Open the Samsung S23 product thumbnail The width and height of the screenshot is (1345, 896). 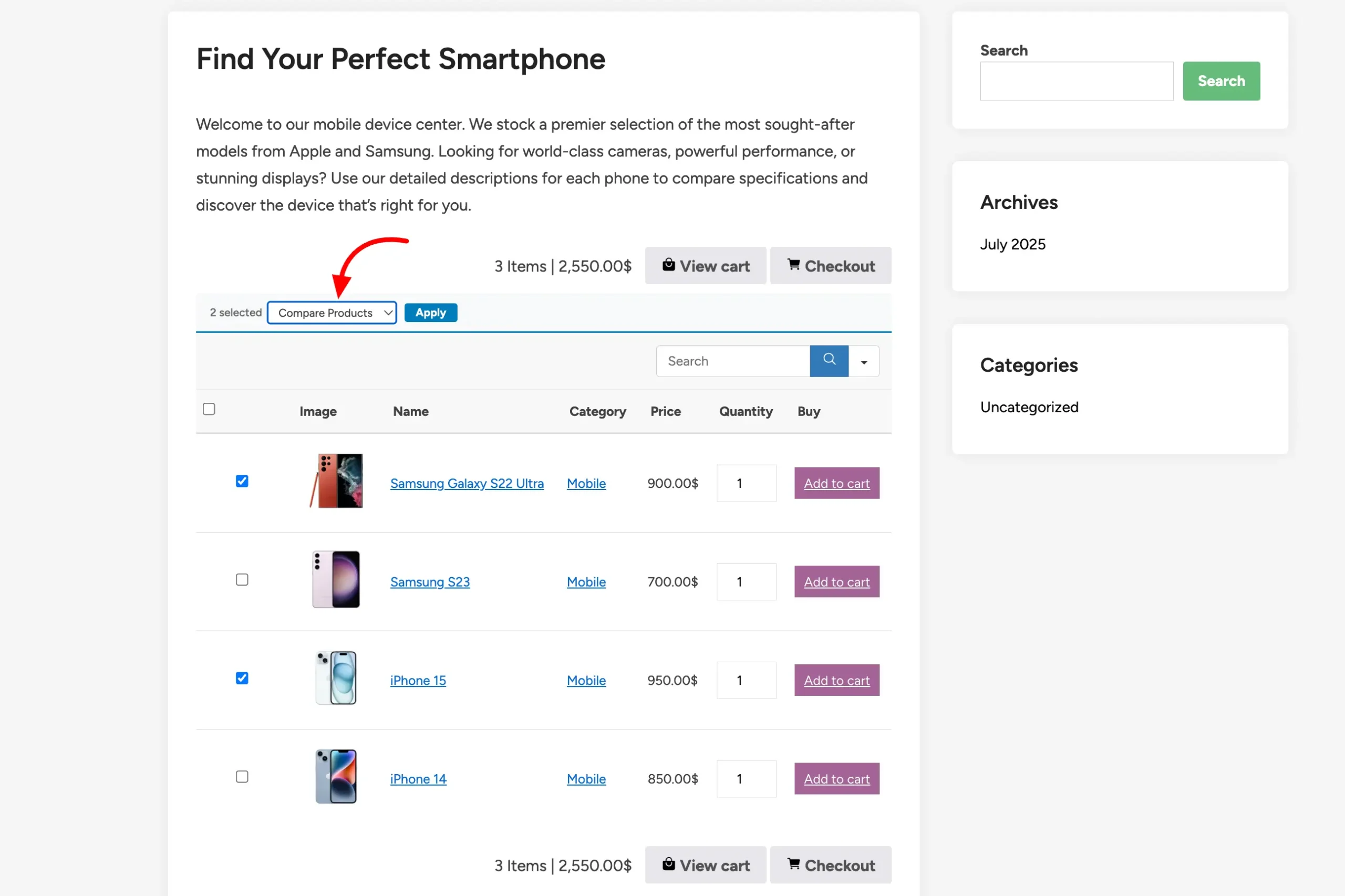click(336, 579)
